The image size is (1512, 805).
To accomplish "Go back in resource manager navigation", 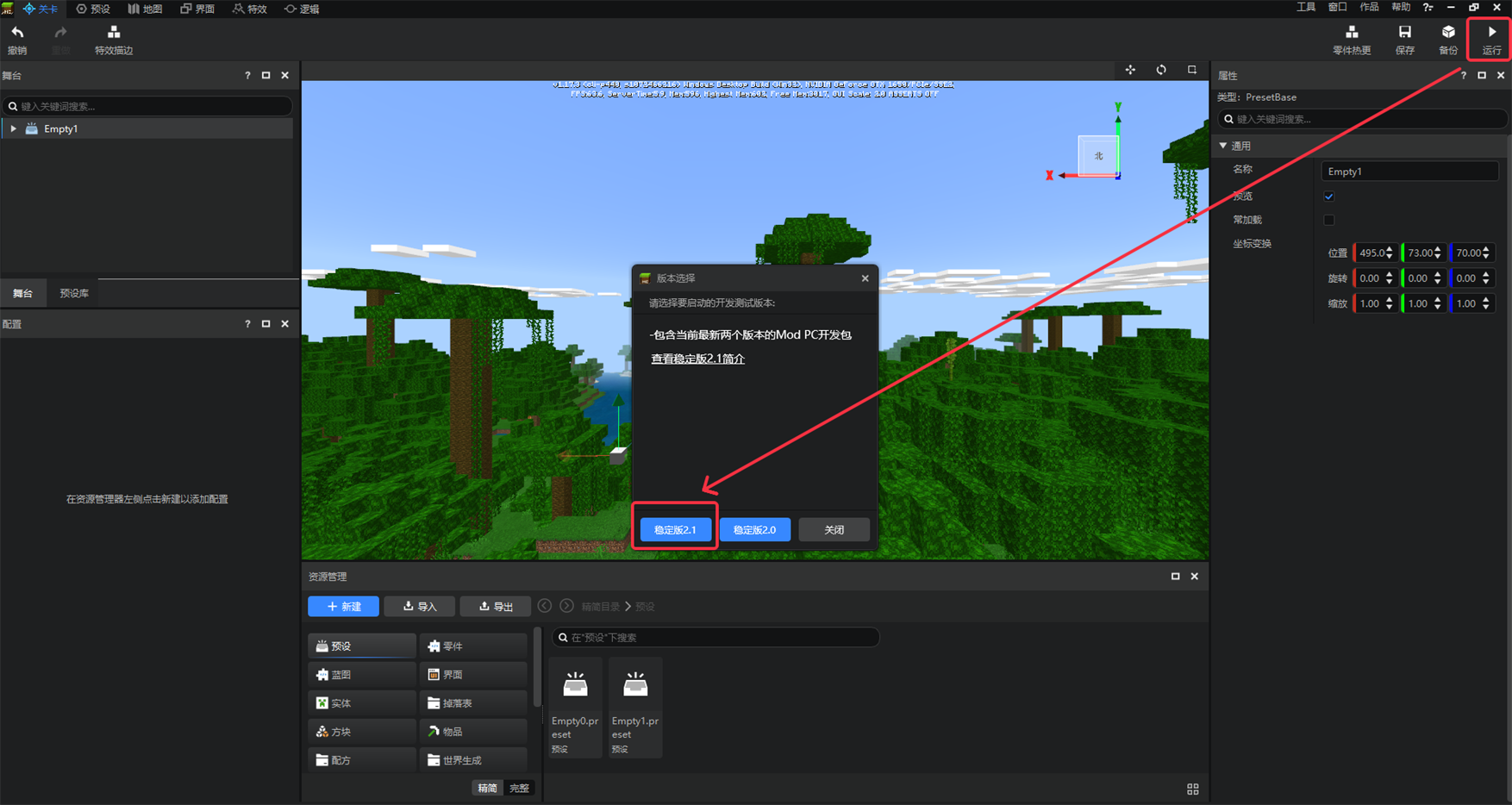I will pos(545,606).
